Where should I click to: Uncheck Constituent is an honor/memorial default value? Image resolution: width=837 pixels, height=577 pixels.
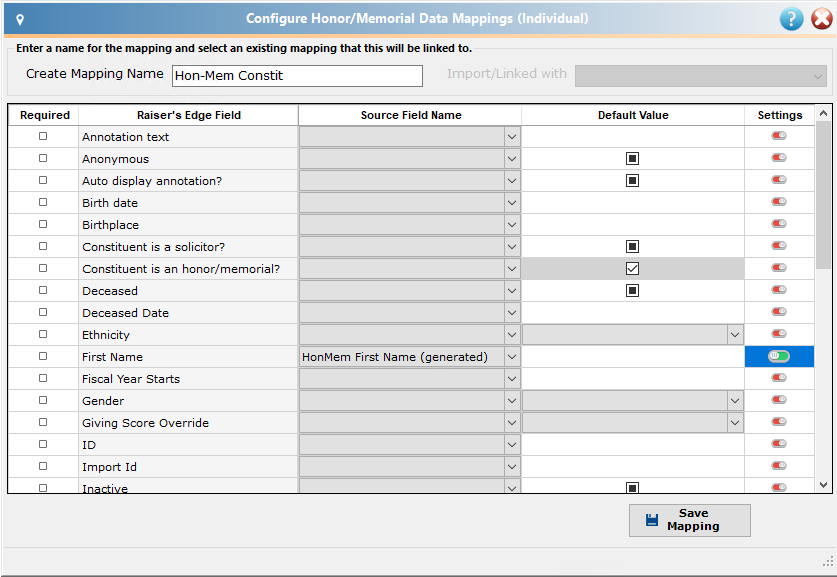(x=633, y=268)
